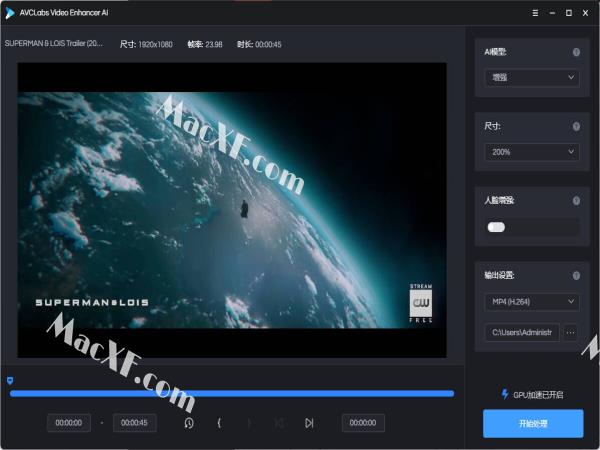Viewport: 600px width, 450px height.
Task: Click the blue playhead marker above timeline
Action: point(10,380)
